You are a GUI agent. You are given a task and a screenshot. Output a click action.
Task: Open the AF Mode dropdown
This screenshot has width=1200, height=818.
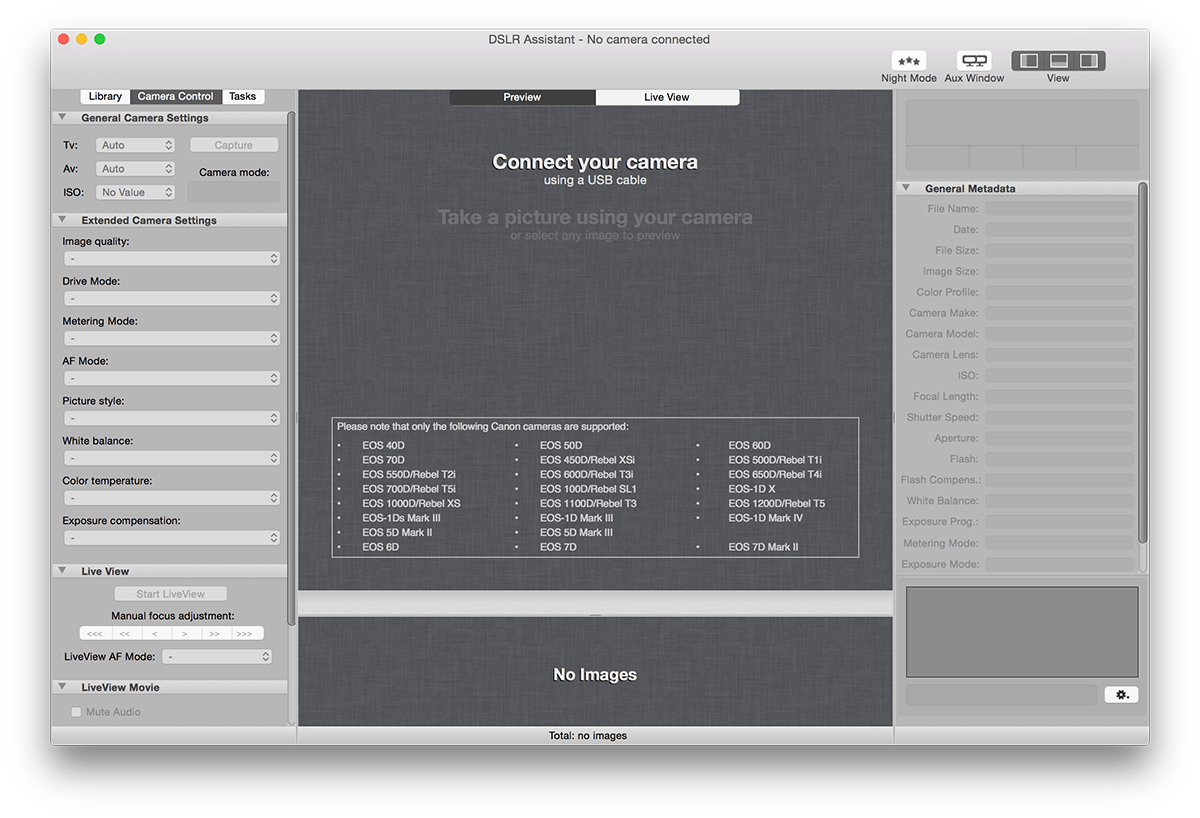(x=172, y=378)
